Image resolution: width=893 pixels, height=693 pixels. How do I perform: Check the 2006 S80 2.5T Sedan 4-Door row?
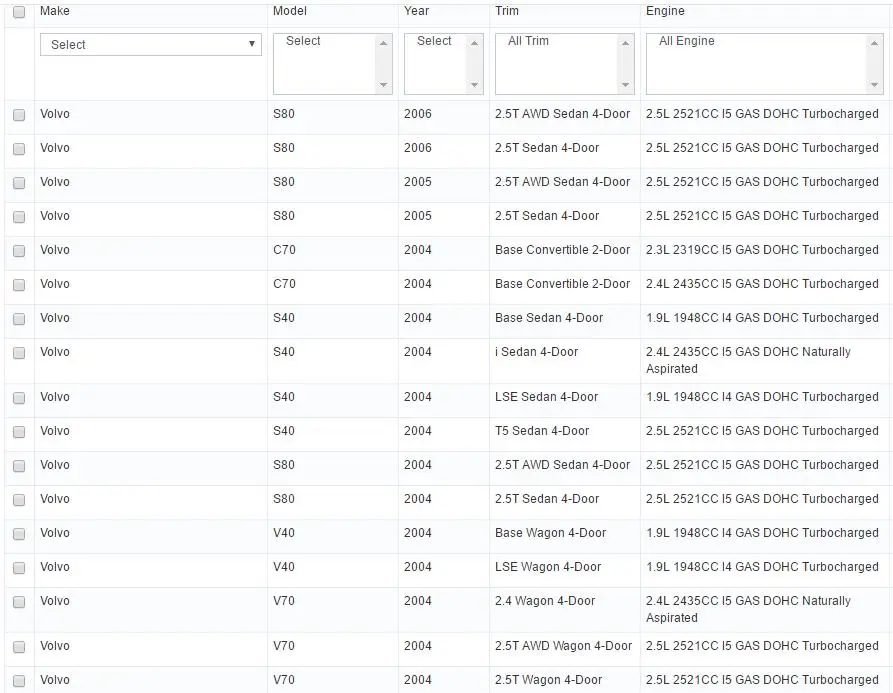coord(19,149)
